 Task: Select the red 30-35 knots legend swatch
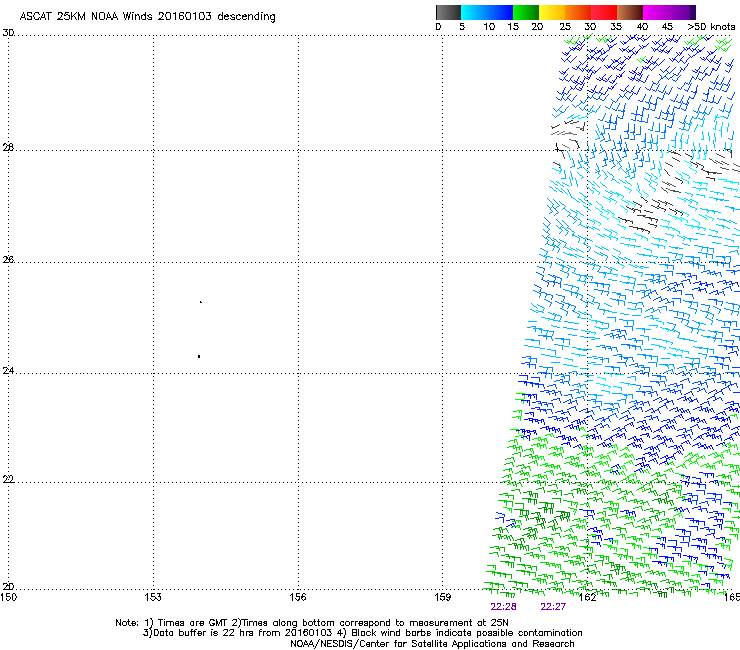tap(604, 12)
